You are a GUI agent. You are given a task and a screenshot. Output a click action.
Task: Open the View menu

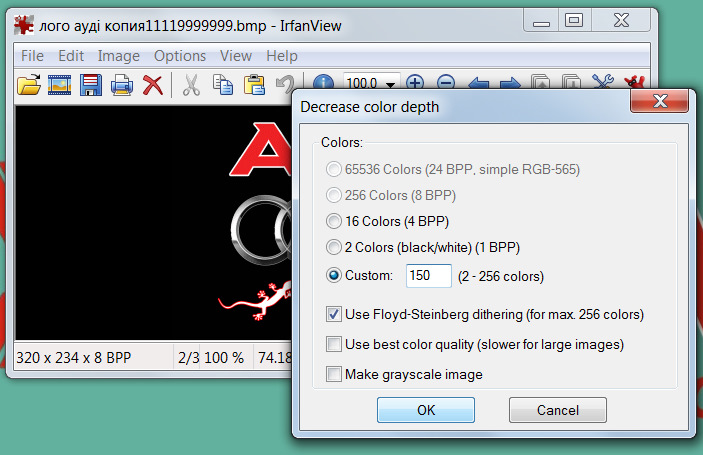click(236, 56)
